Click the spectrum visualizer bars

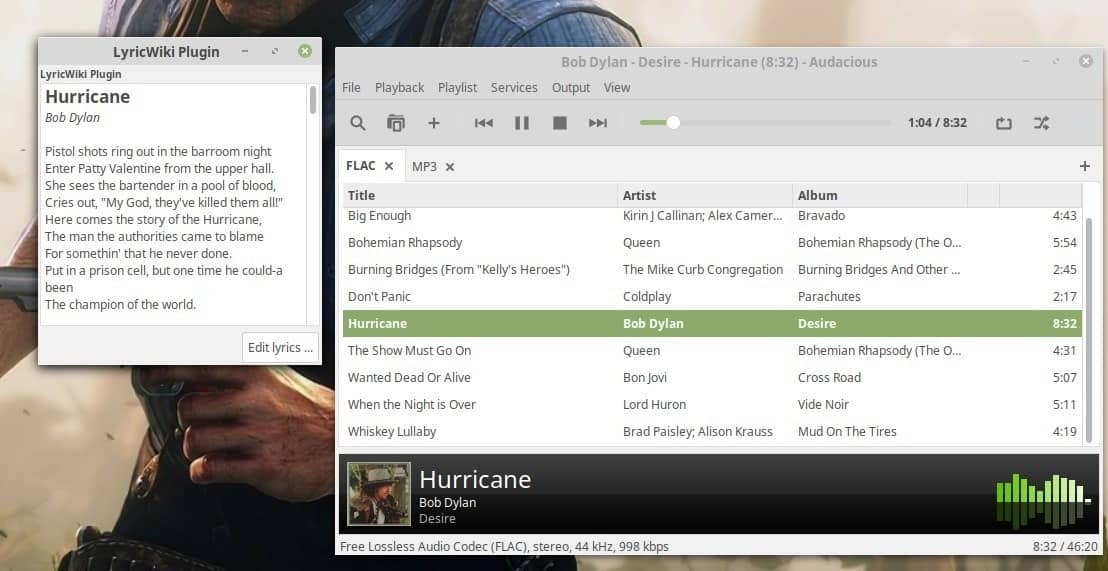tap(1044, 500)
